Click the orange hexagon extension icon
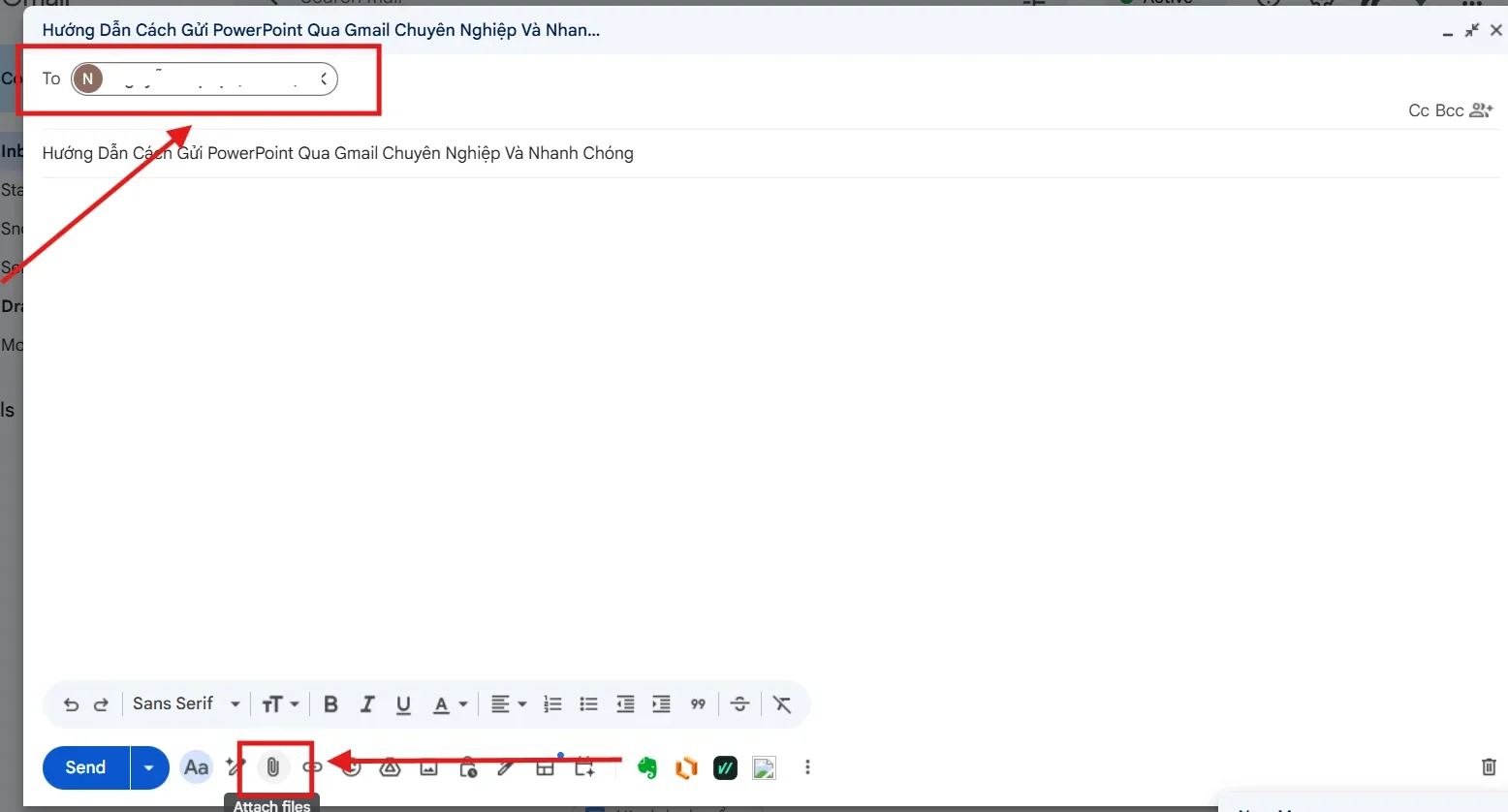Screen dimensions: 1508x812 (686, 768)
